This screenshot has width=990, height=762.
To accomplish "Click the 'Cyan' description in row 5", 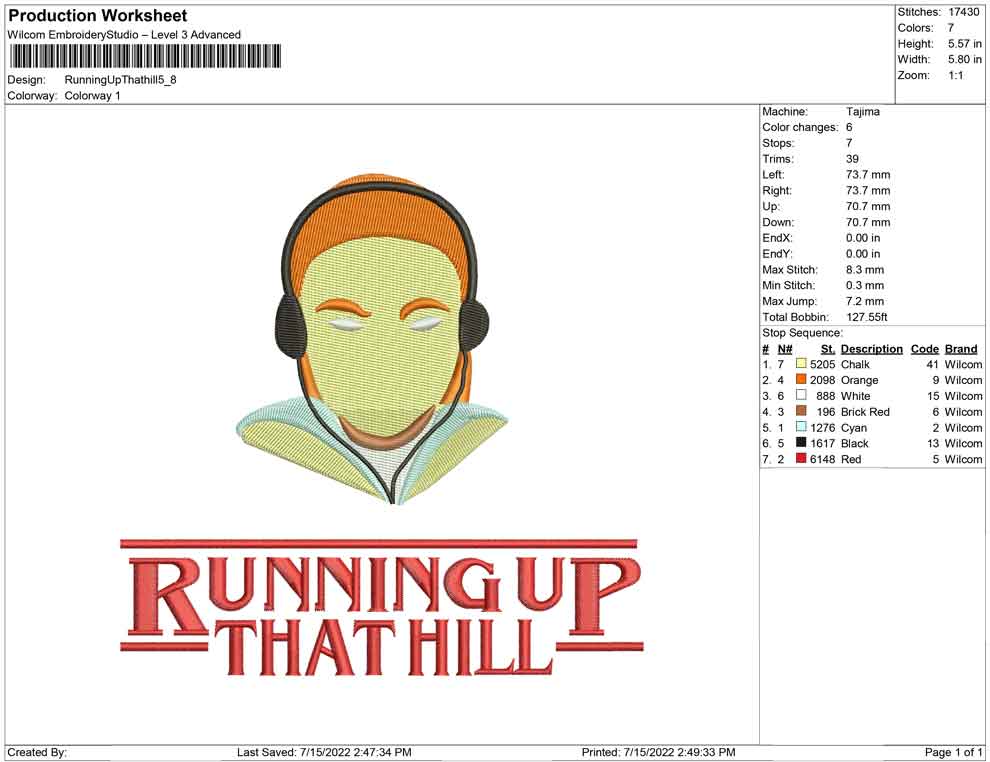I will [x=854, y=427].
